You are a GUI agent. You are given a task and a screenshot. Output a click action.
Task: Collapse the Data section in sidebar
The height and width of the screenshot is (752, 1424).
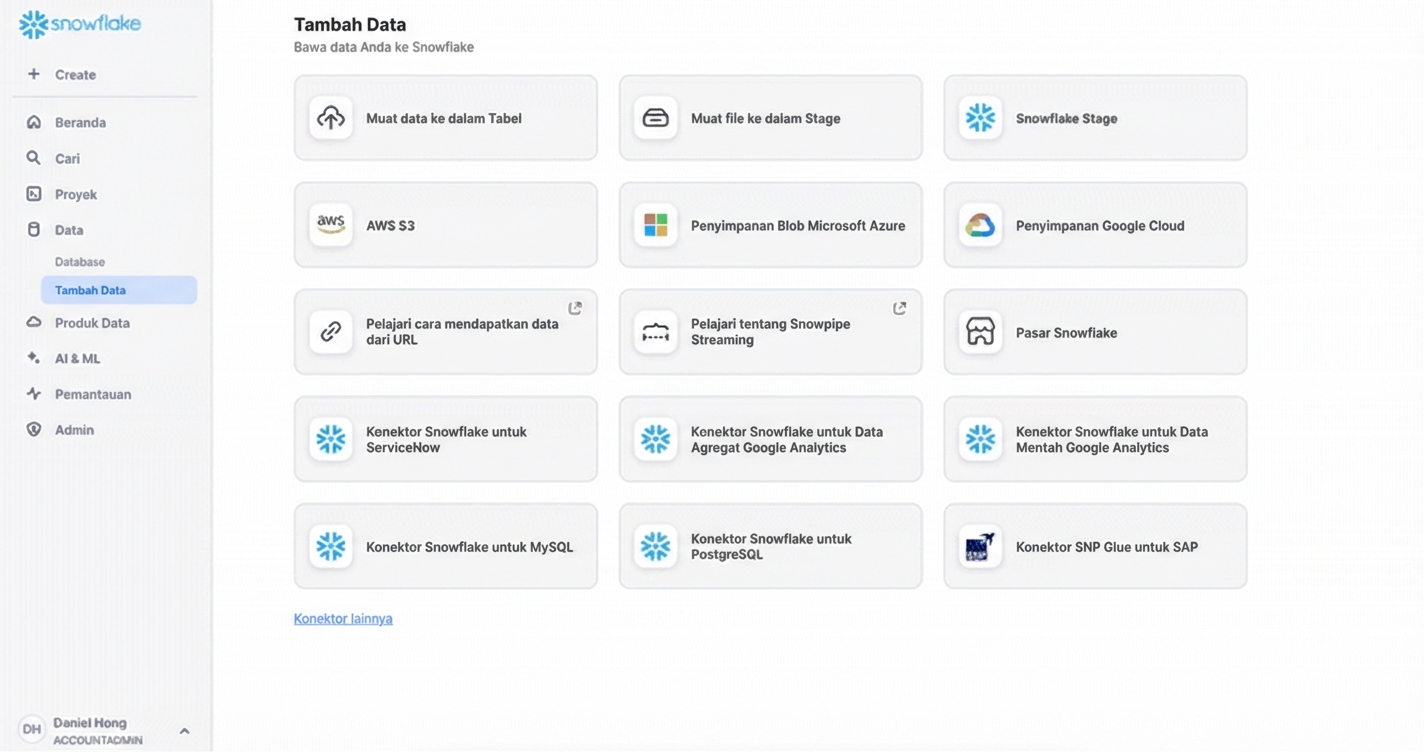pos(68,230)
